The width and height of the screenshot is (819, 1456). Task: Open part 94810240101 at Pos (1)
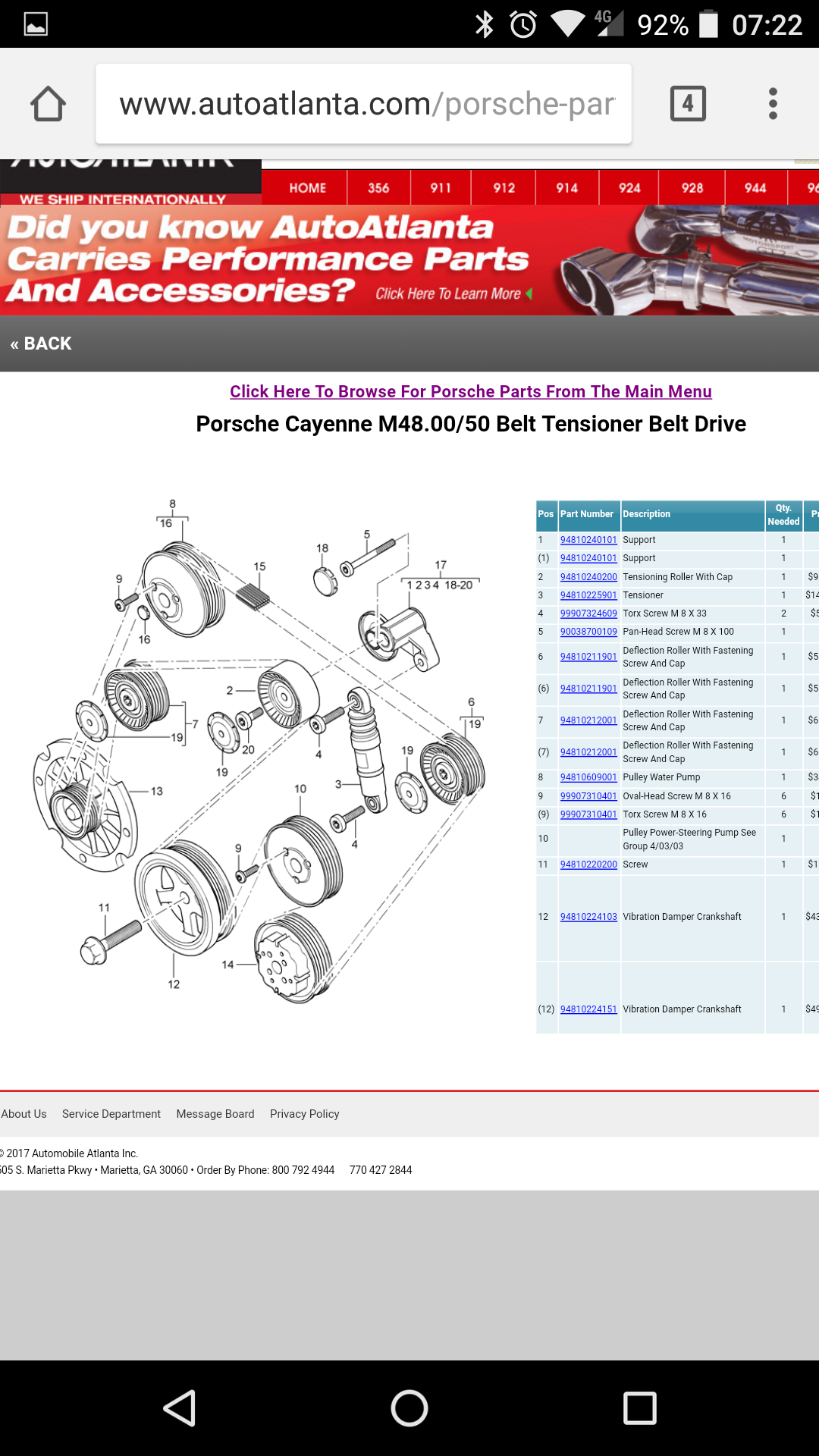(x=588, y=558)
